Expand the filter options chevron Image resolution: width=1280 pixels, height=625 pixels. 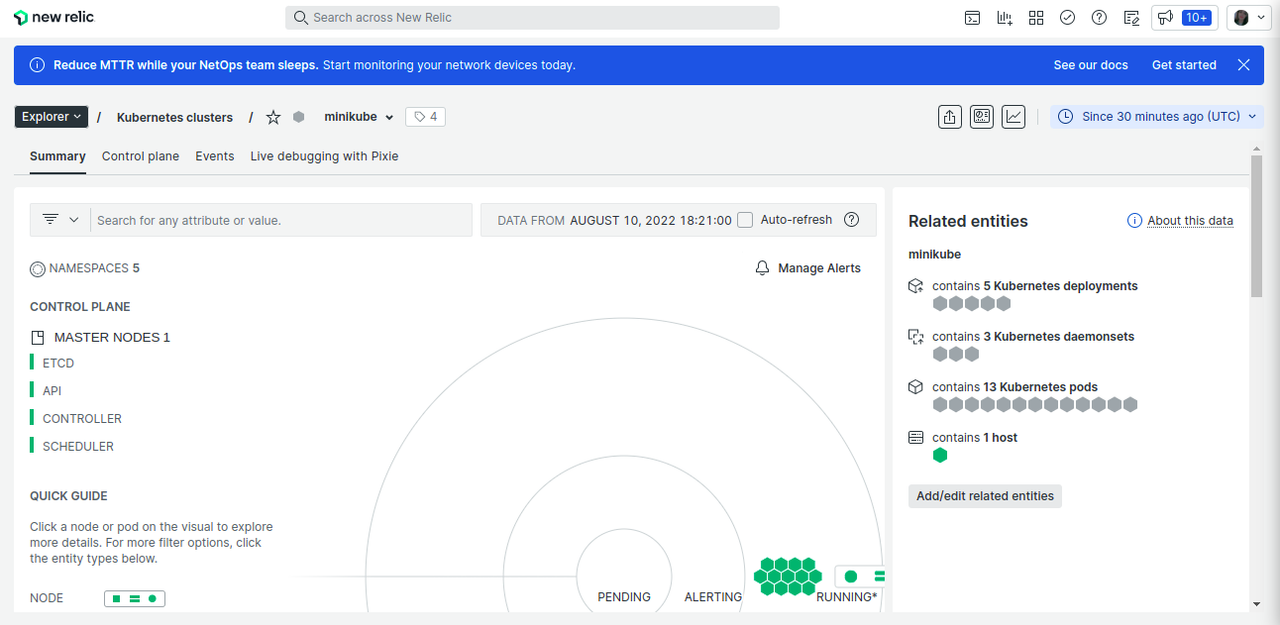[74, 220]
